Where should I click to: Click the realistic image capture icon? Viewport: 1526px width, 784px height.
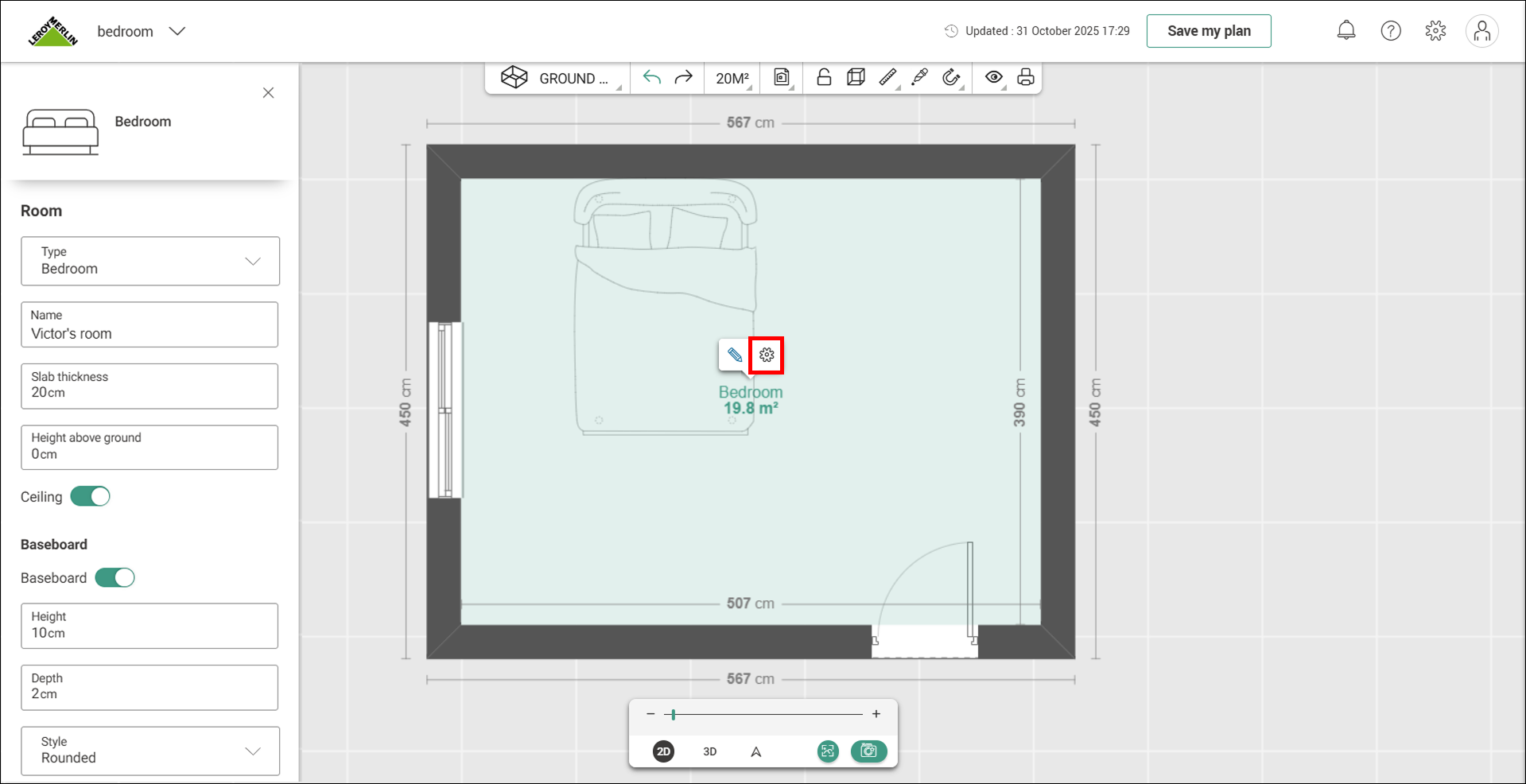828,751
